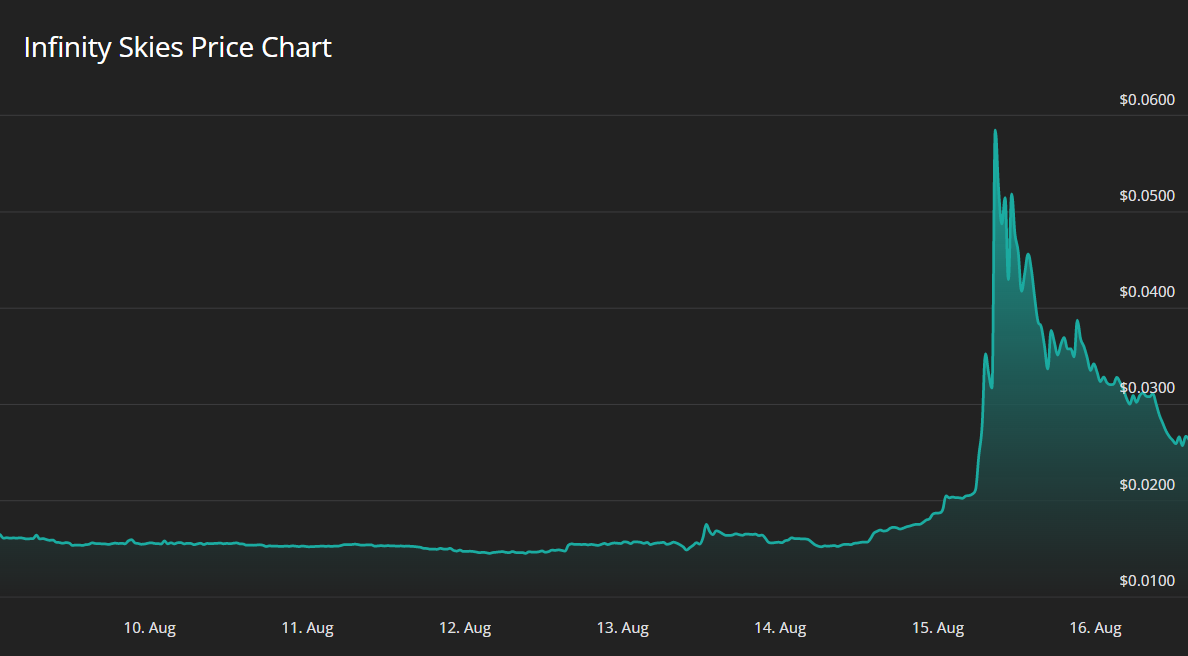Select the $0.0200 price axis label
This screenshot has width=1188, height=656.
1148,484
